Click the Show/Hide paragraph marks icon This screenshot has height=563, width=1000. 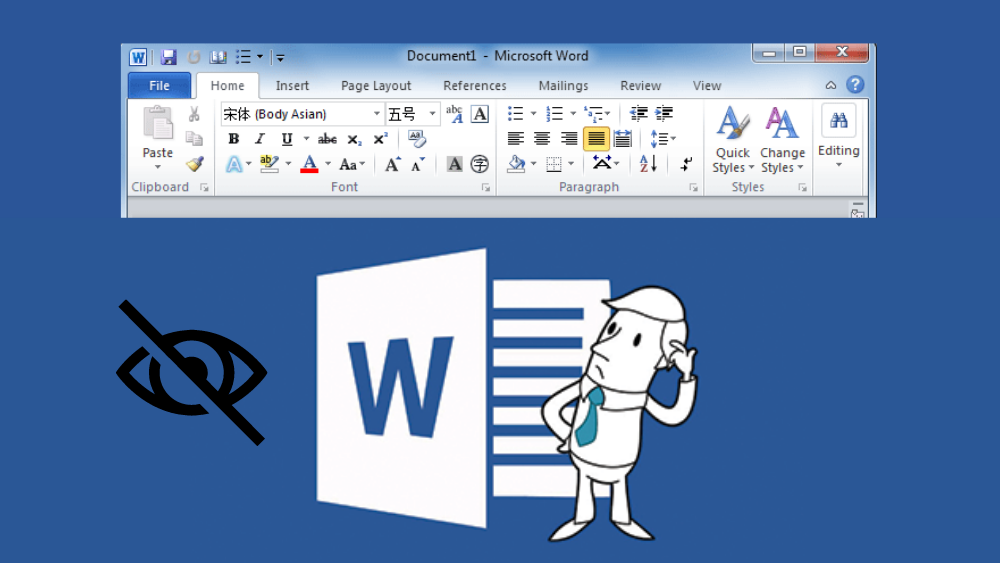[686, 164]
